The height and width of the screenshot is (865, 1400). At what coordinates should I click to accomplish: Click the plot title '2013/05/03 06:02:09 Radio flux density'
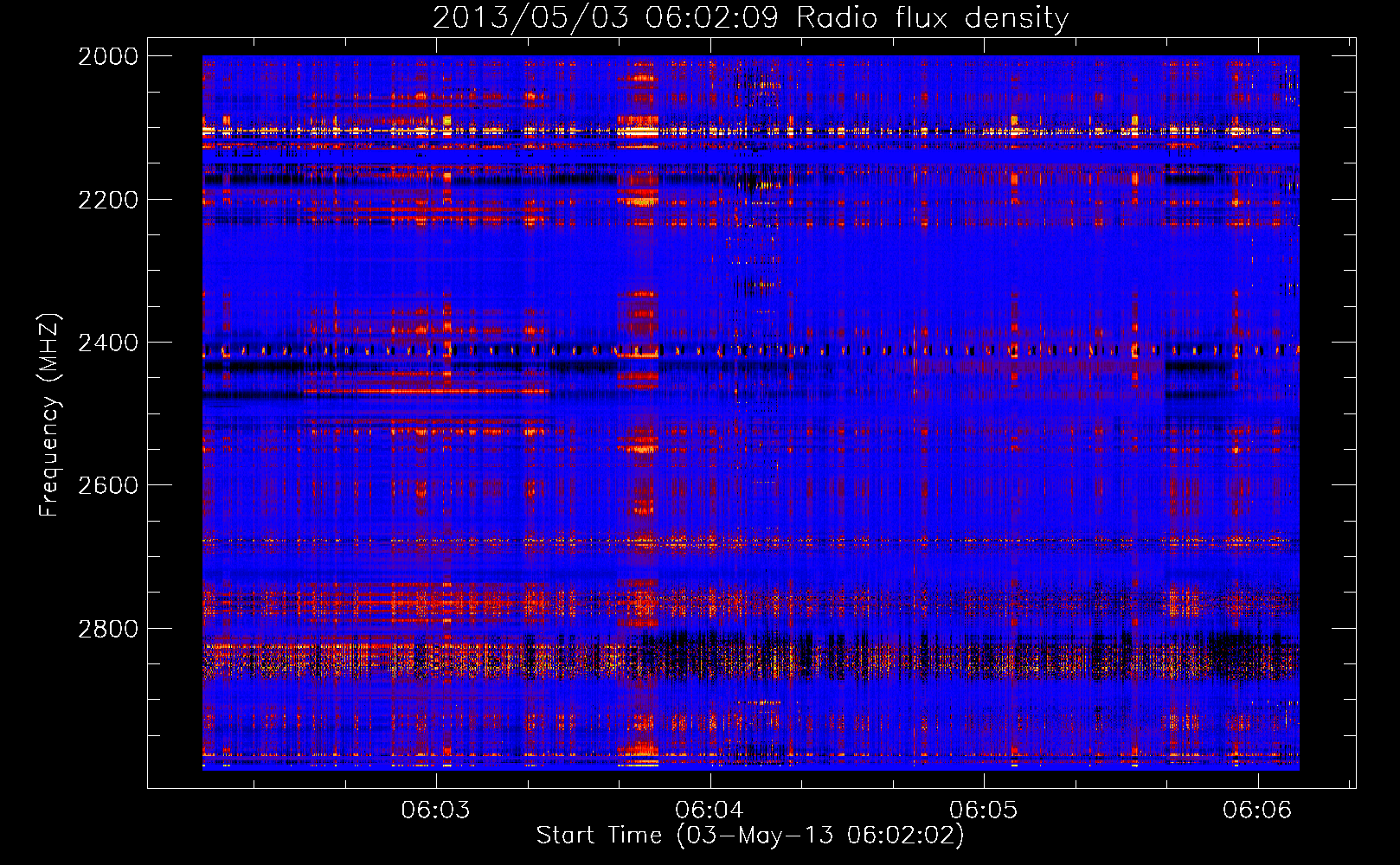click(750, 18)
